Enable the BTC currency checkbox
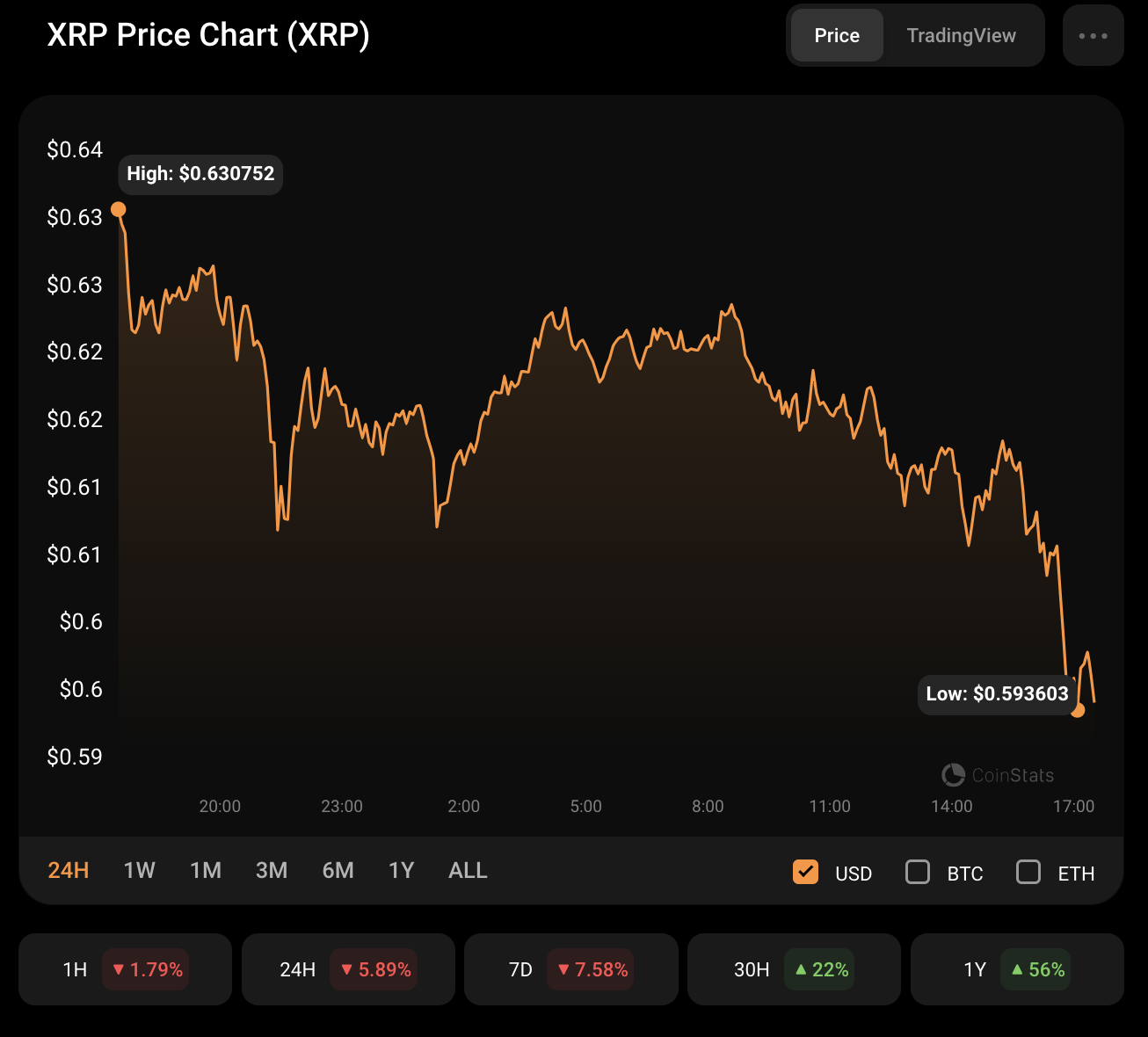This screenshot has width=1148, height=1037. click(918, 872)
